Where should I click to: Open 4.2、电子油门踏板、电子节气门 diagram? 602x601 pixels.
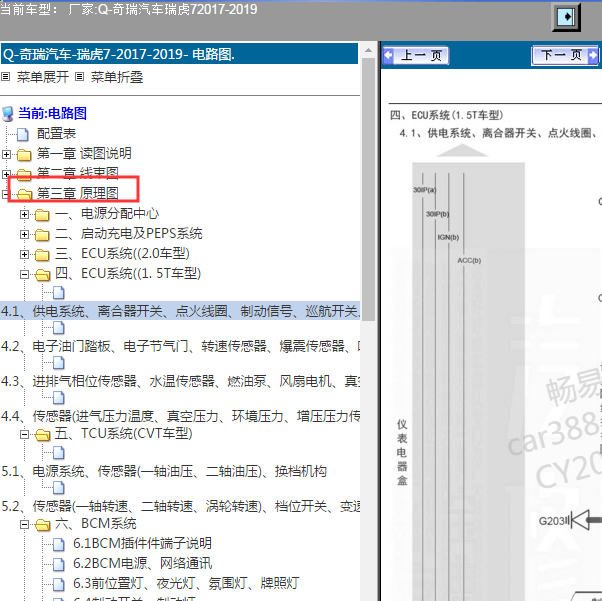[180, 346]
